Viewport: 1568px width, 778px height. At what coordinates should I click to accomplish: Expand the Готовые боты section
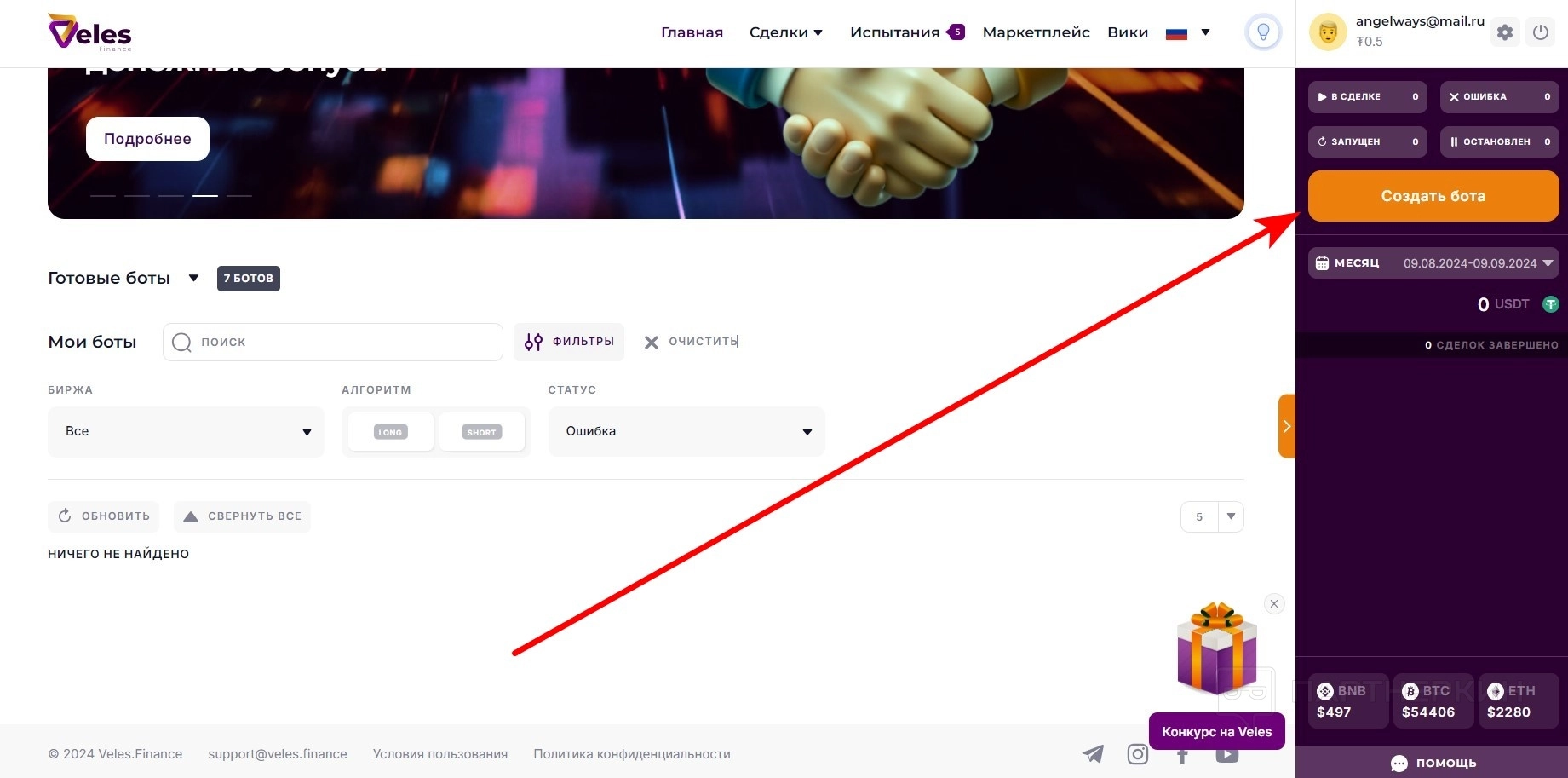pyautogui.click(x=193, y=278)
